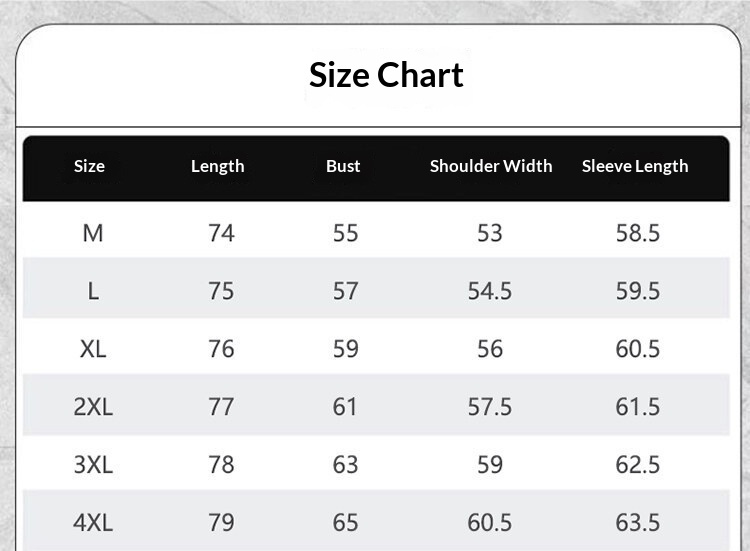Click the 3XL size row label
The width and height of the screenshot is (750, 551).
click(x=93, y=465)
